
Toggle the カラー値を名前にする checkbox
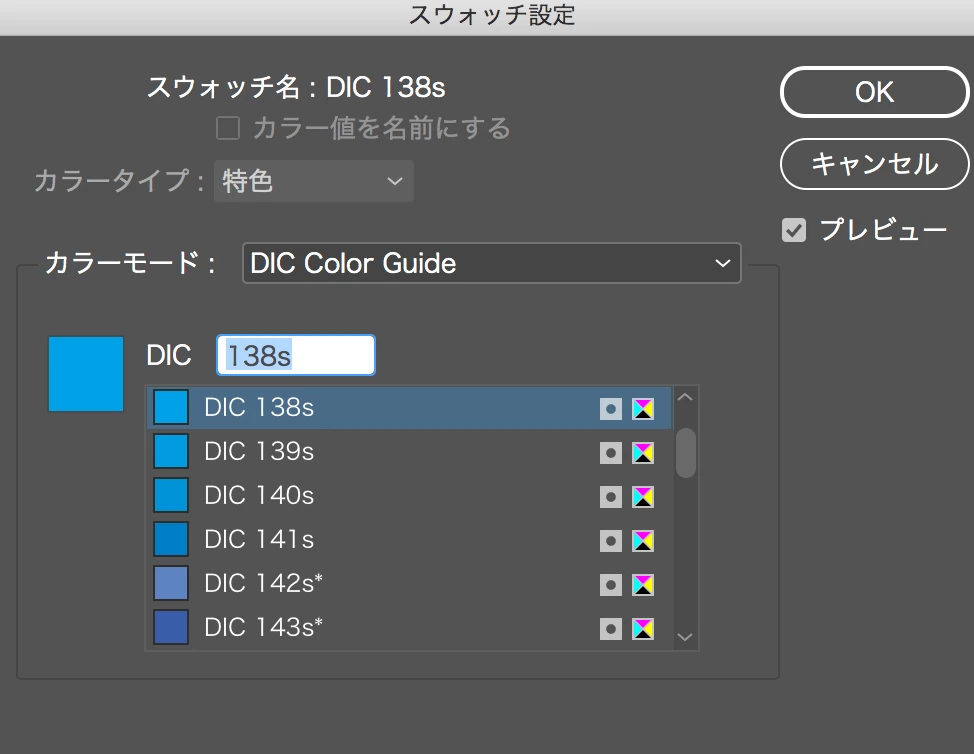(228, 129)
